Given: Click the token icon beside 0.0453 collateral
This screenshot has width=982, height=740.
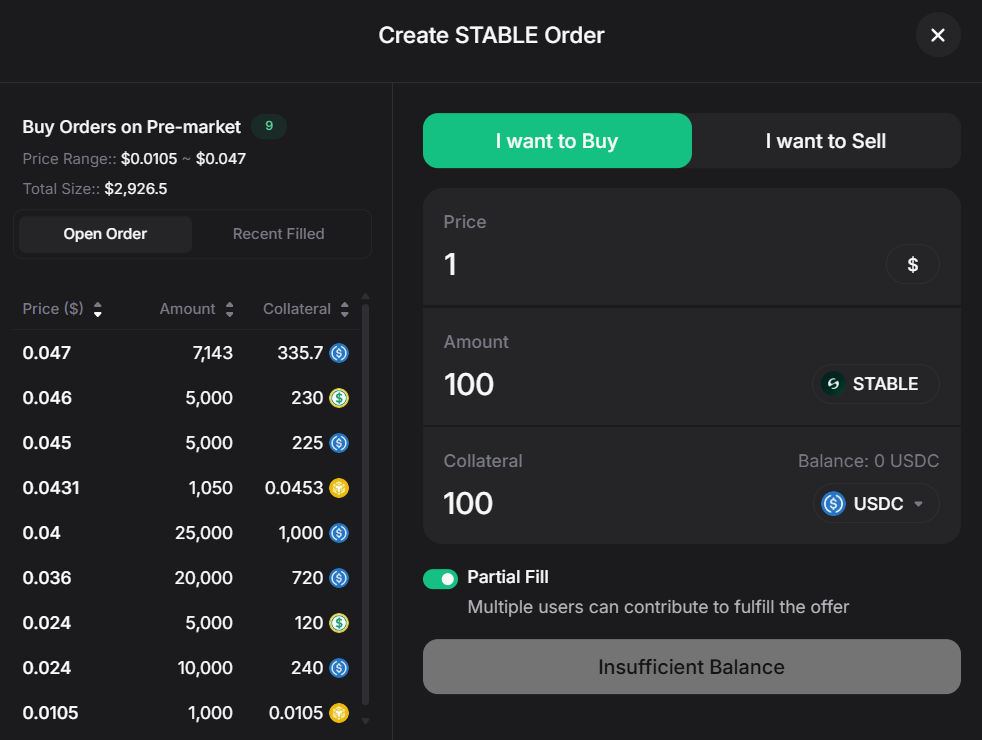Looking at the screenshot, I should click(x=338, y=488).
